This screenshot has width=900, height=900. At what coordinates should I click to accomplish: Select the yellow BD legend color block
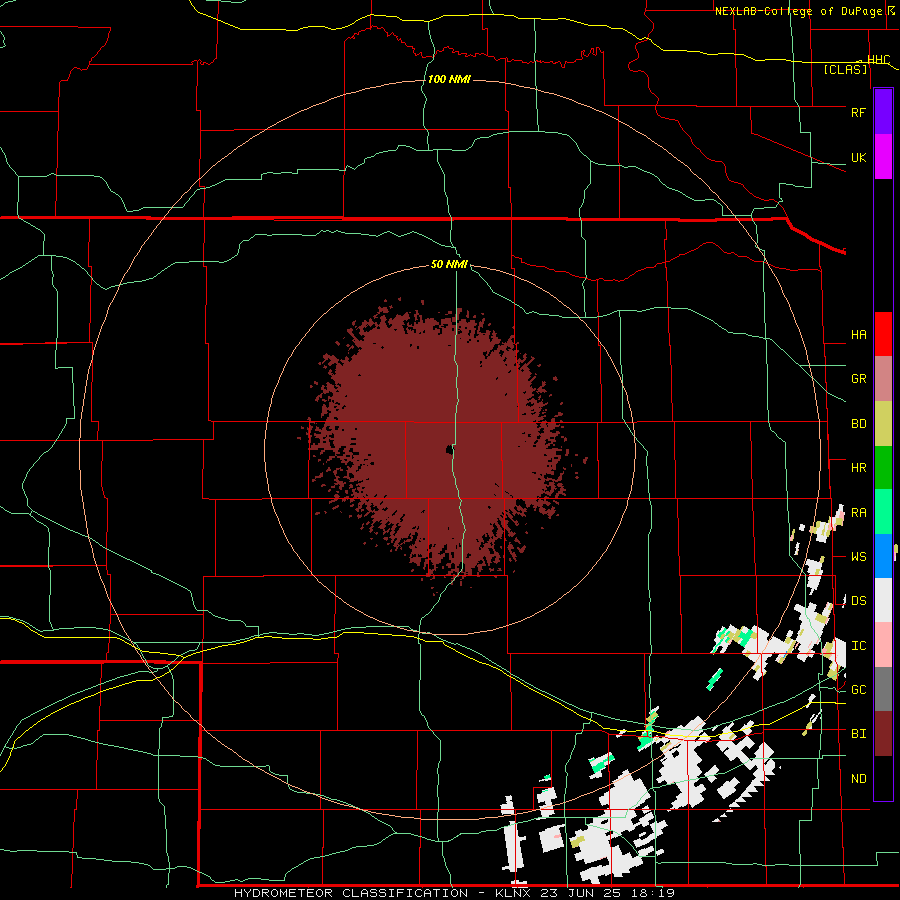tap(883, 424)
